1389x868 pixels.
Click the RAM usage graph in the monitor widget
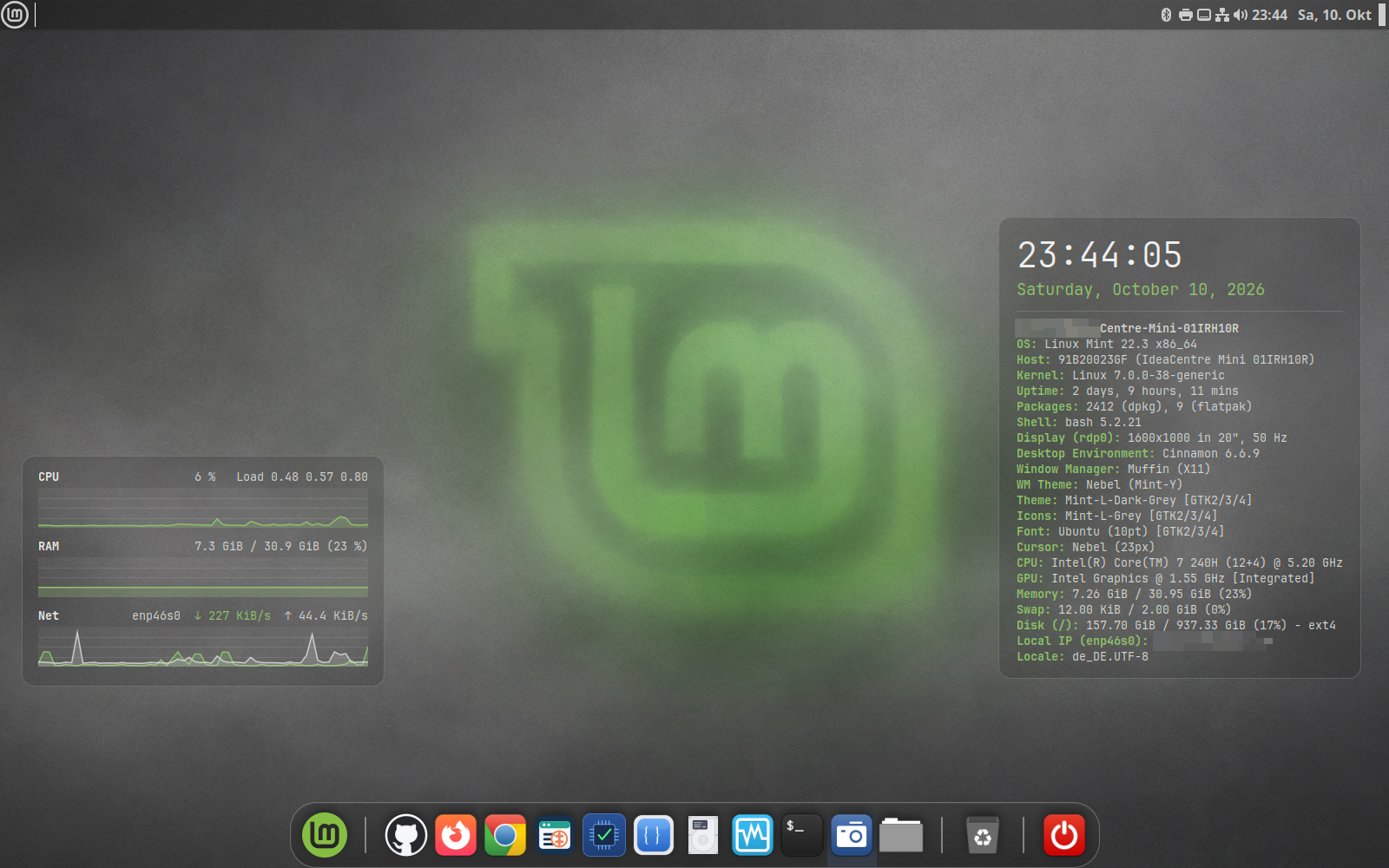coord(203,578)
